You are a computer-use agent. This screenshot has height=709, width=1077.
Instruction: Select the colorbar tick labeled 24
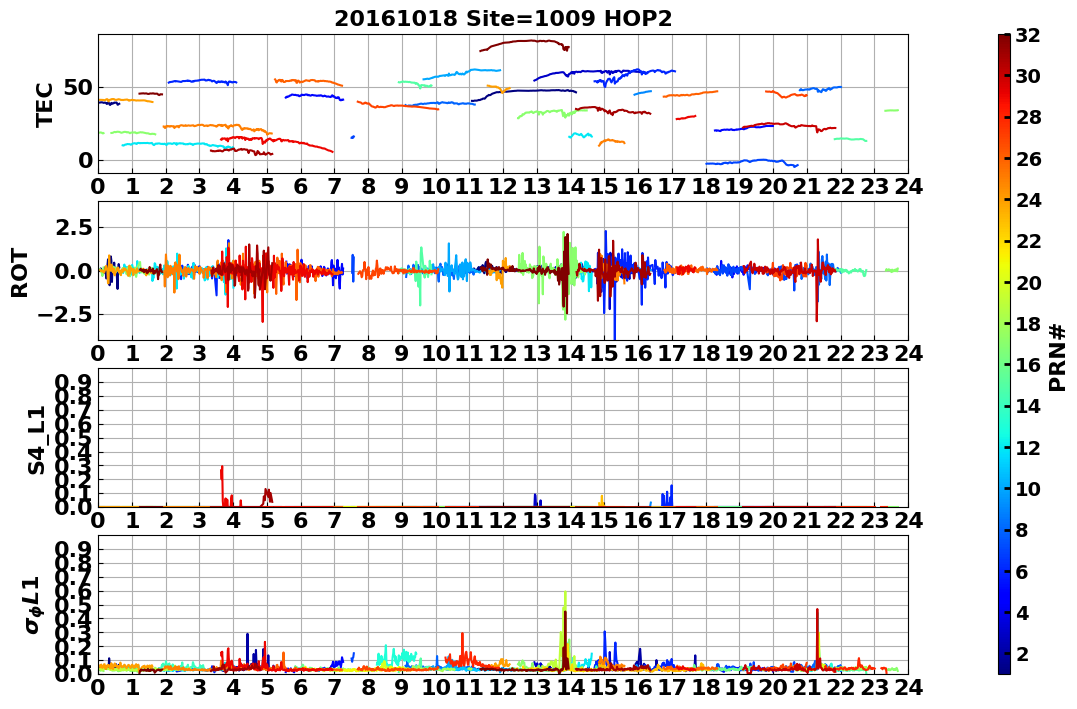[x=1028, y=200]
